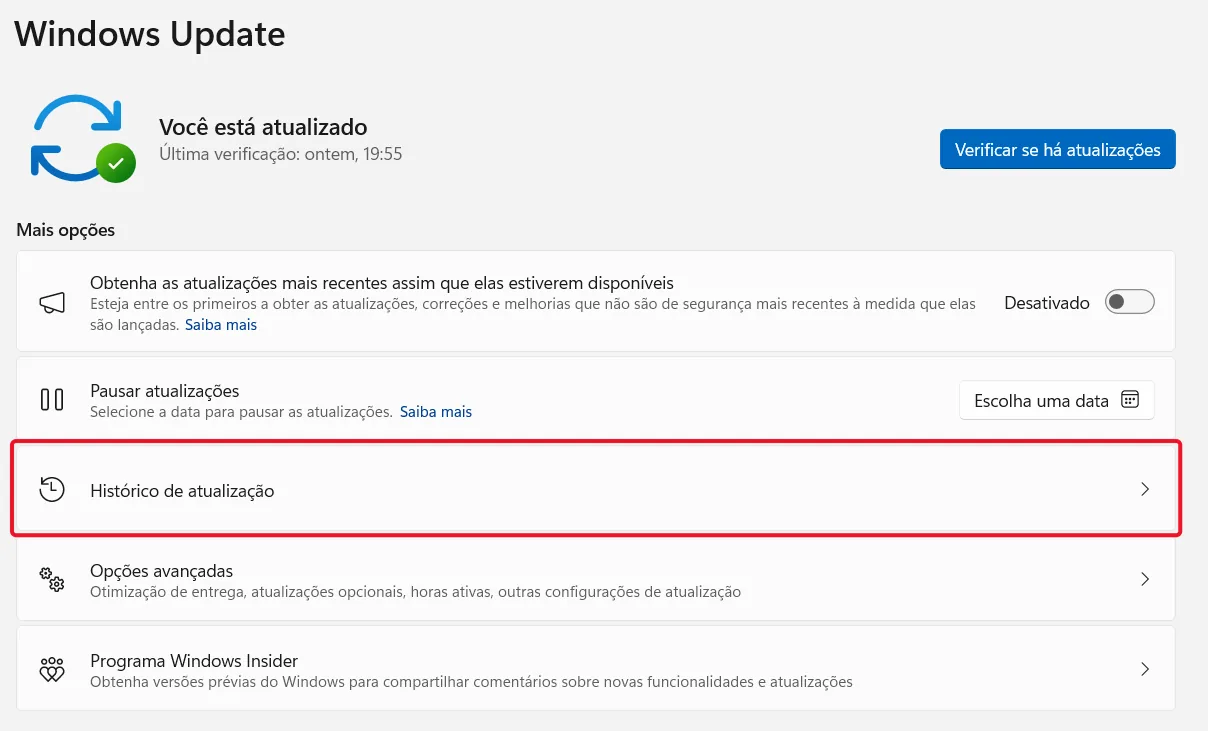Click the Otimização de entrega description text
Viewport: 1208px width, 731px height.
point(416,592)
